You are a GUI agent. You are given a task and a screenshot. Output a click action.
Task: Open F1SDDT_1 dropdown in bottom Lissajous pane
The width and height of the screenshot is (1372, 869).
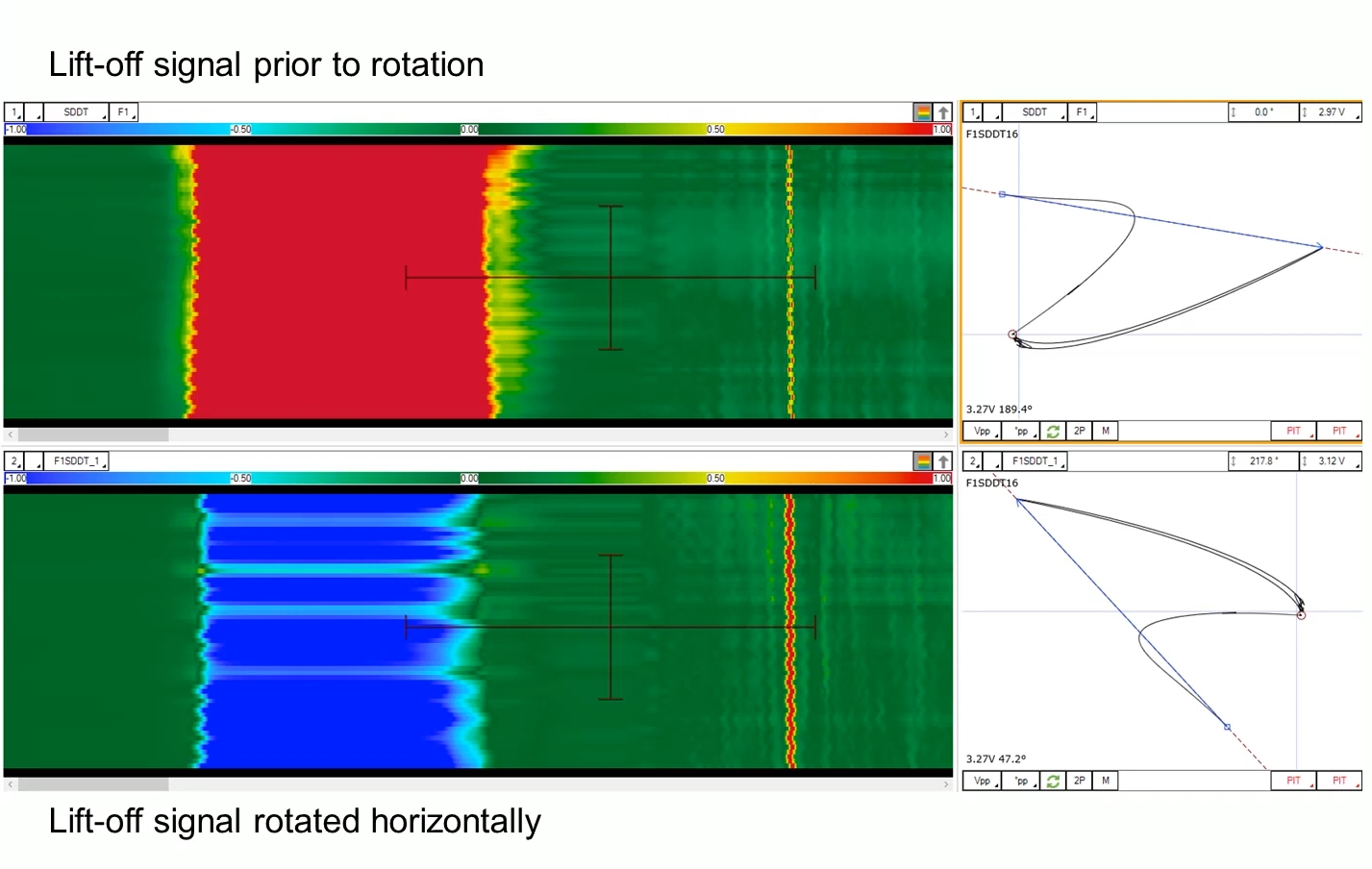pos(1035,461)
